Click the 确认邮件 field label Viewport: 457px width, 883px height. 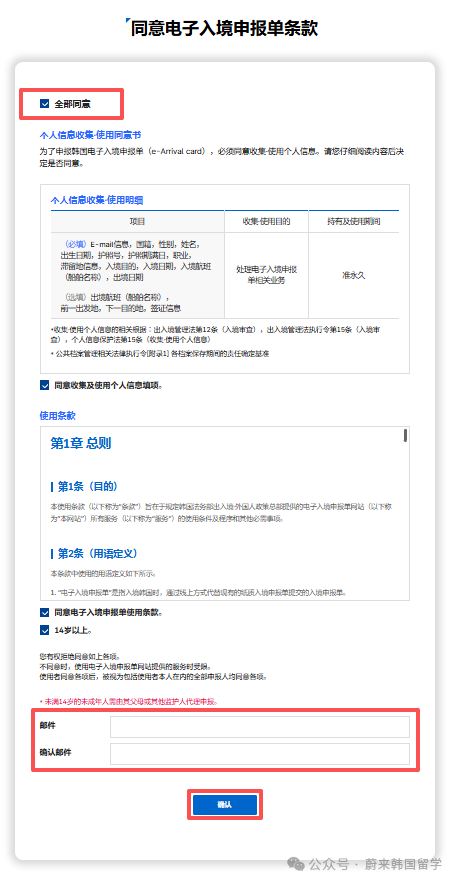(55, 753)
